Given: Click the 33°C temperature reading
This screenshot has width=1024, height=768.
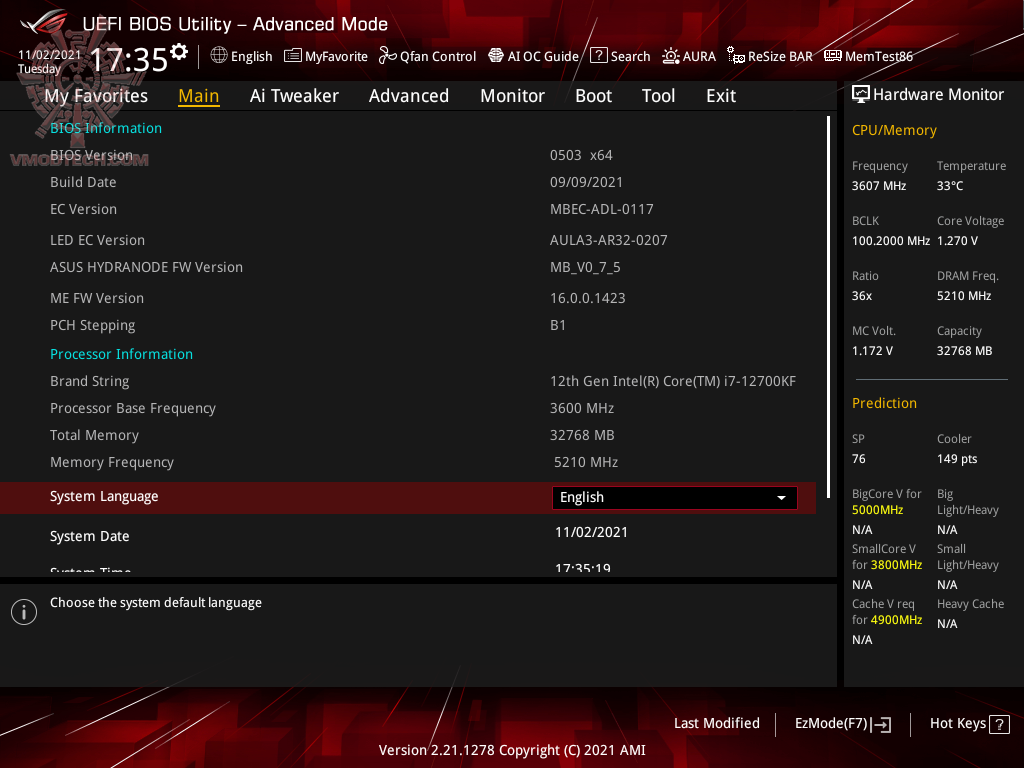Looking at the screenshot, I should click(950, 186).
